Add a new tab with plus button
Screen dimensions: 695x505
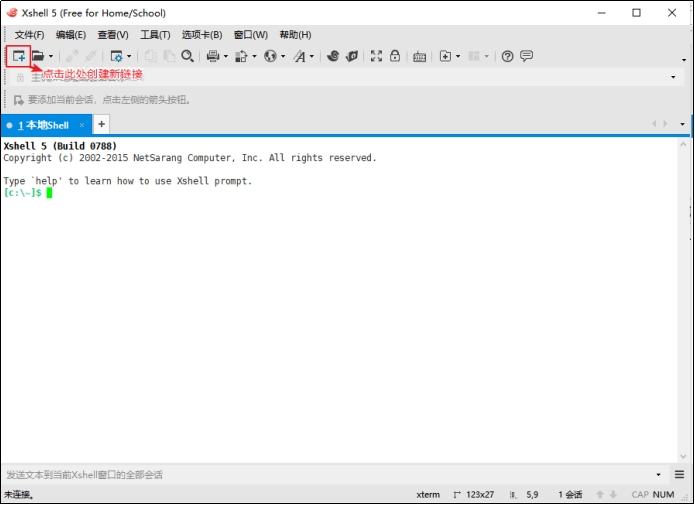pos(102,124)
